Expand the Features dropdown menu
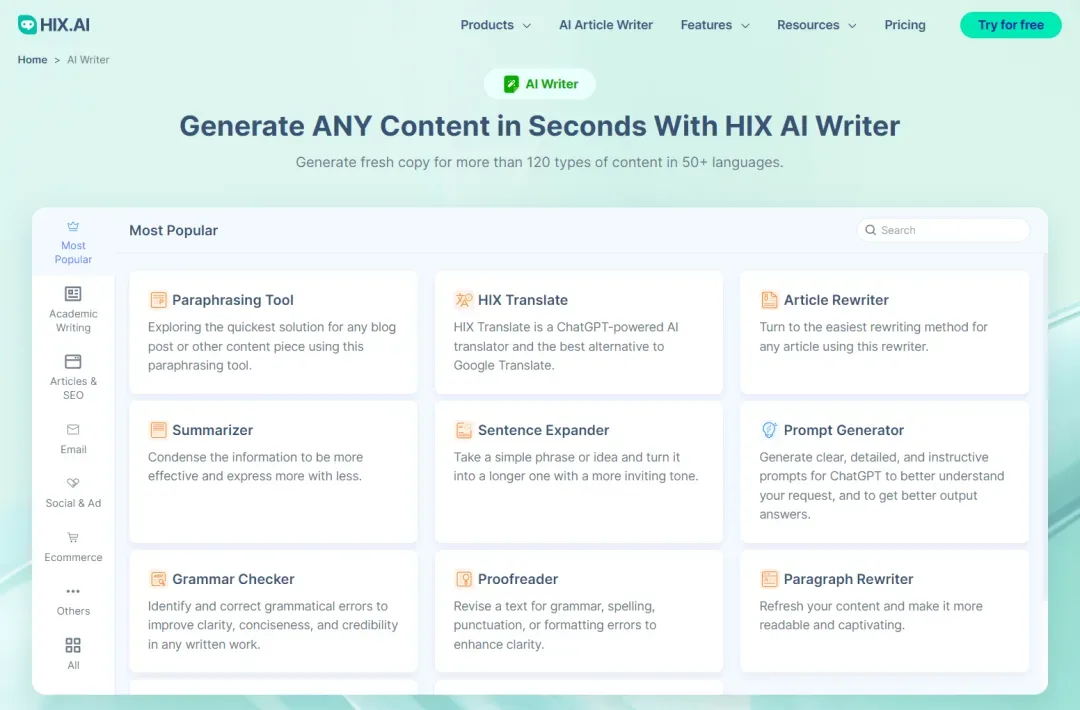Screen dimensions: 1080x710 pos(714,25)
